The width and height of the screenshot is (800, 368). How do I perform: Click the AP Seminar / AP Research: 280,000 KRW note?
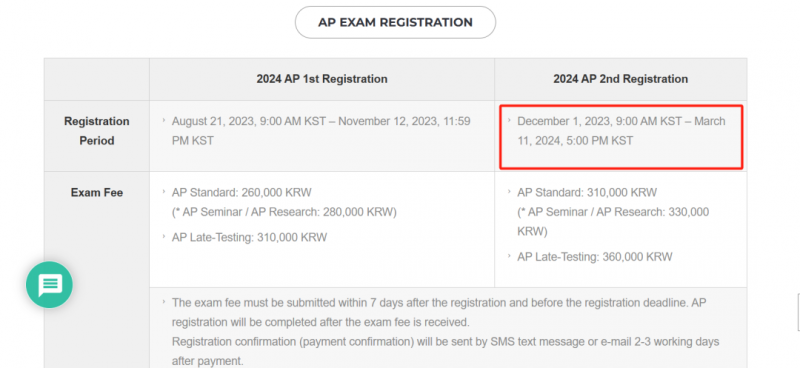pos(284,212)
